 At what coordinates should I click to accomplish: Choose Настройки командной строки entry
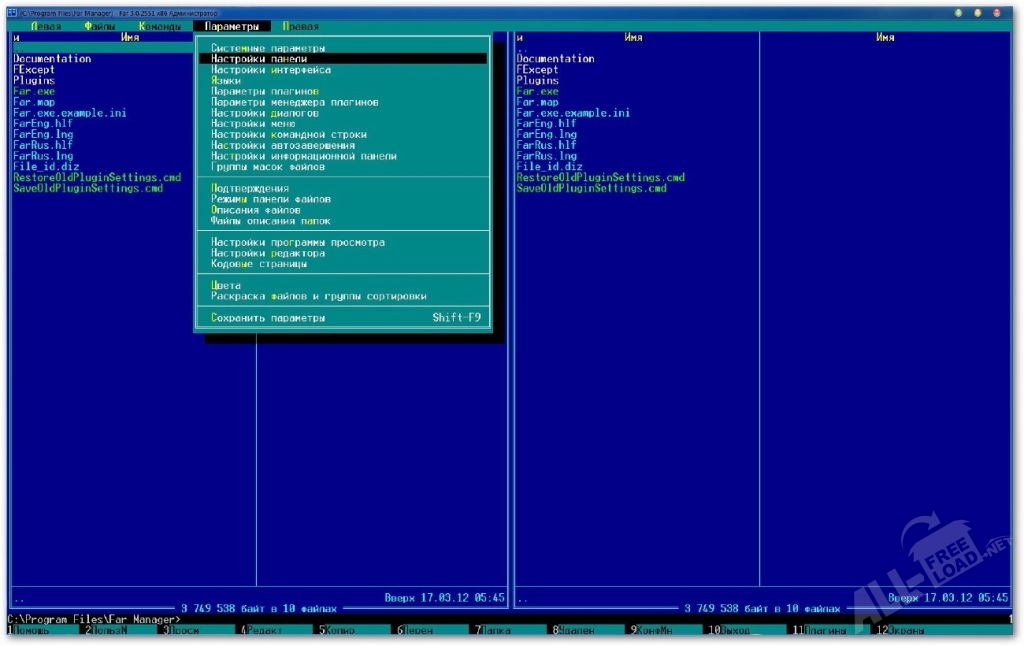289,134
